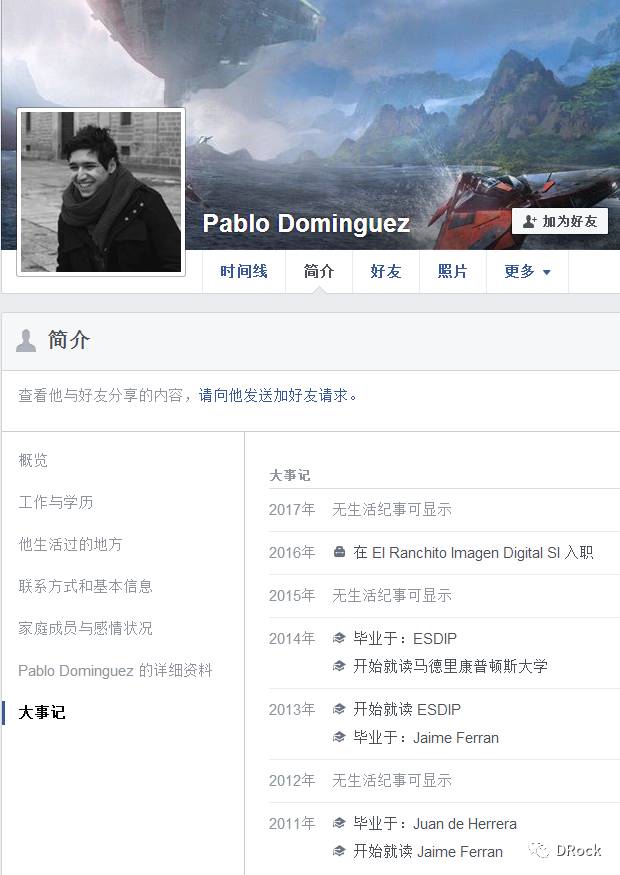Click graduation cap icon beside 毕业于：Juan de Herrera
Viewport: 620px width, 875px height.
[x=339, y=823]
